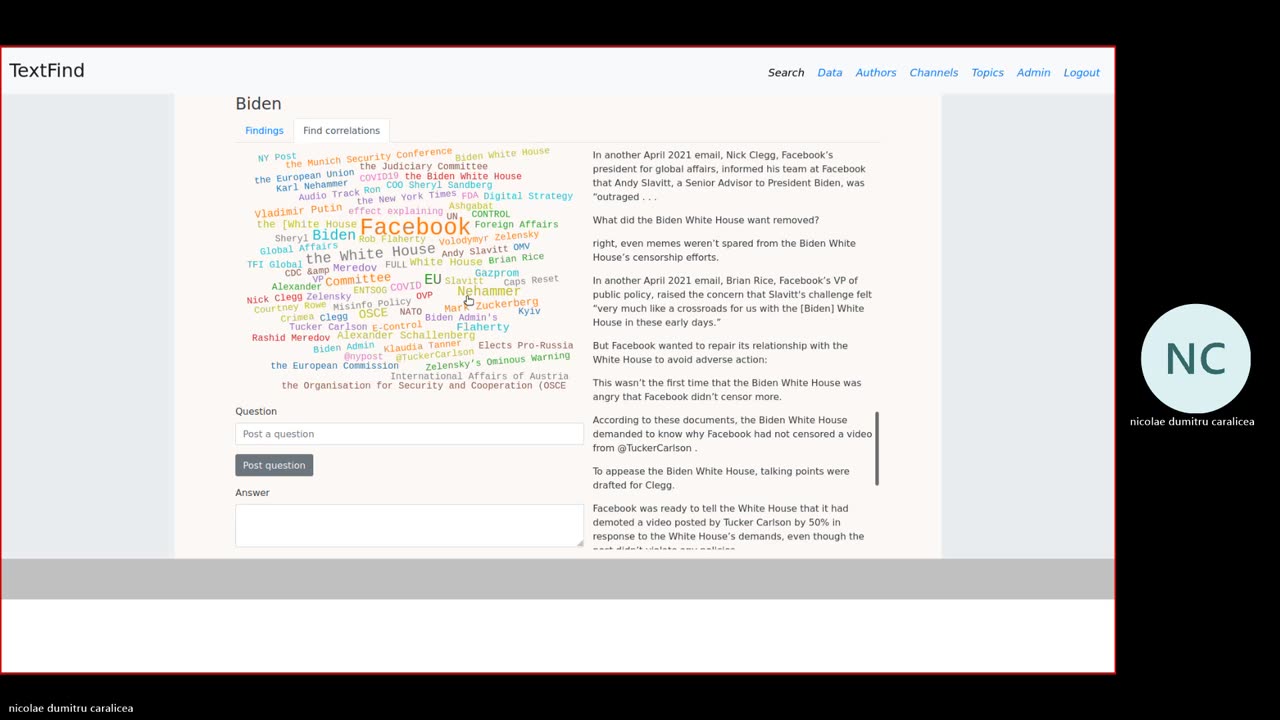1280x720 pixels.
Task: Click 'Kyiv' in the word cloud
Action: point(529,311)
